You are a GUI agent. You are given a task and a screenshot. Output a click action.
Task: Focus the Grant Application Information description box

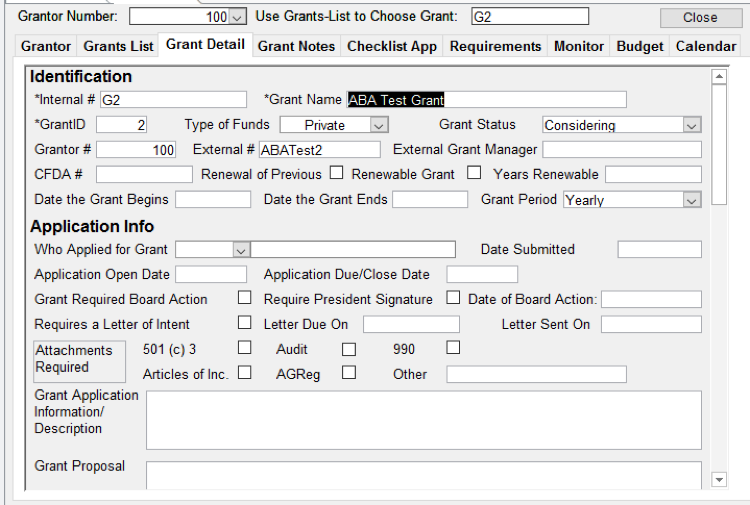(x=423, y=419)
